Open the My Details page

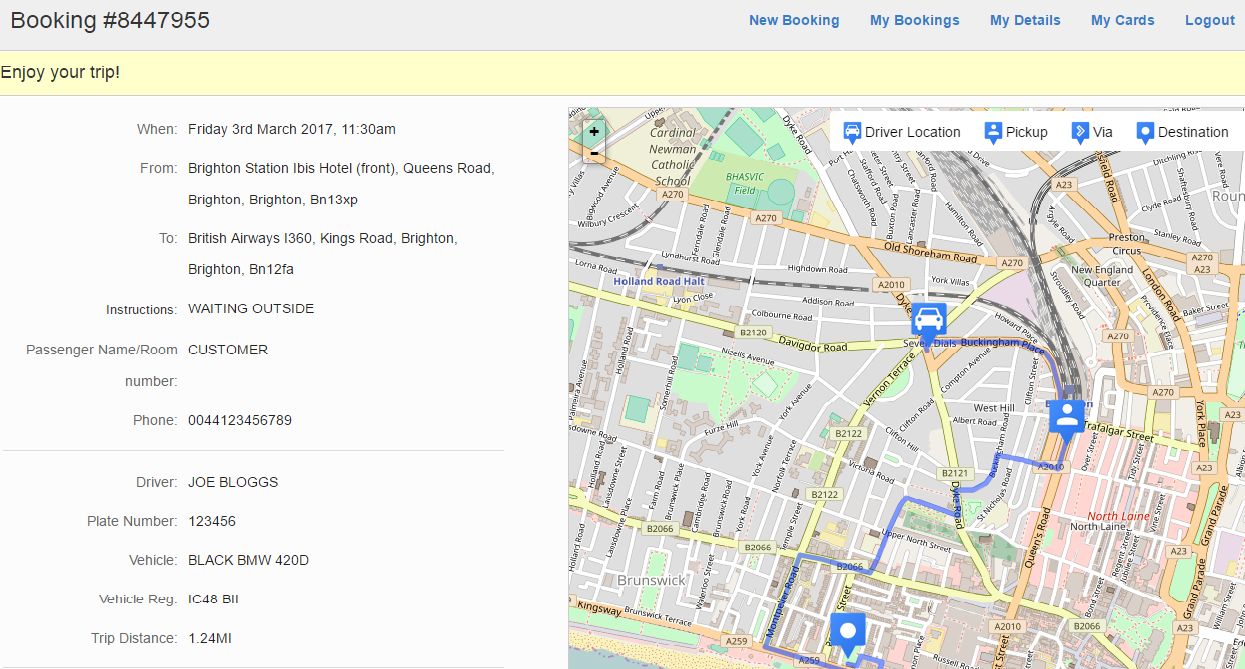click(x=1025, y=20)
